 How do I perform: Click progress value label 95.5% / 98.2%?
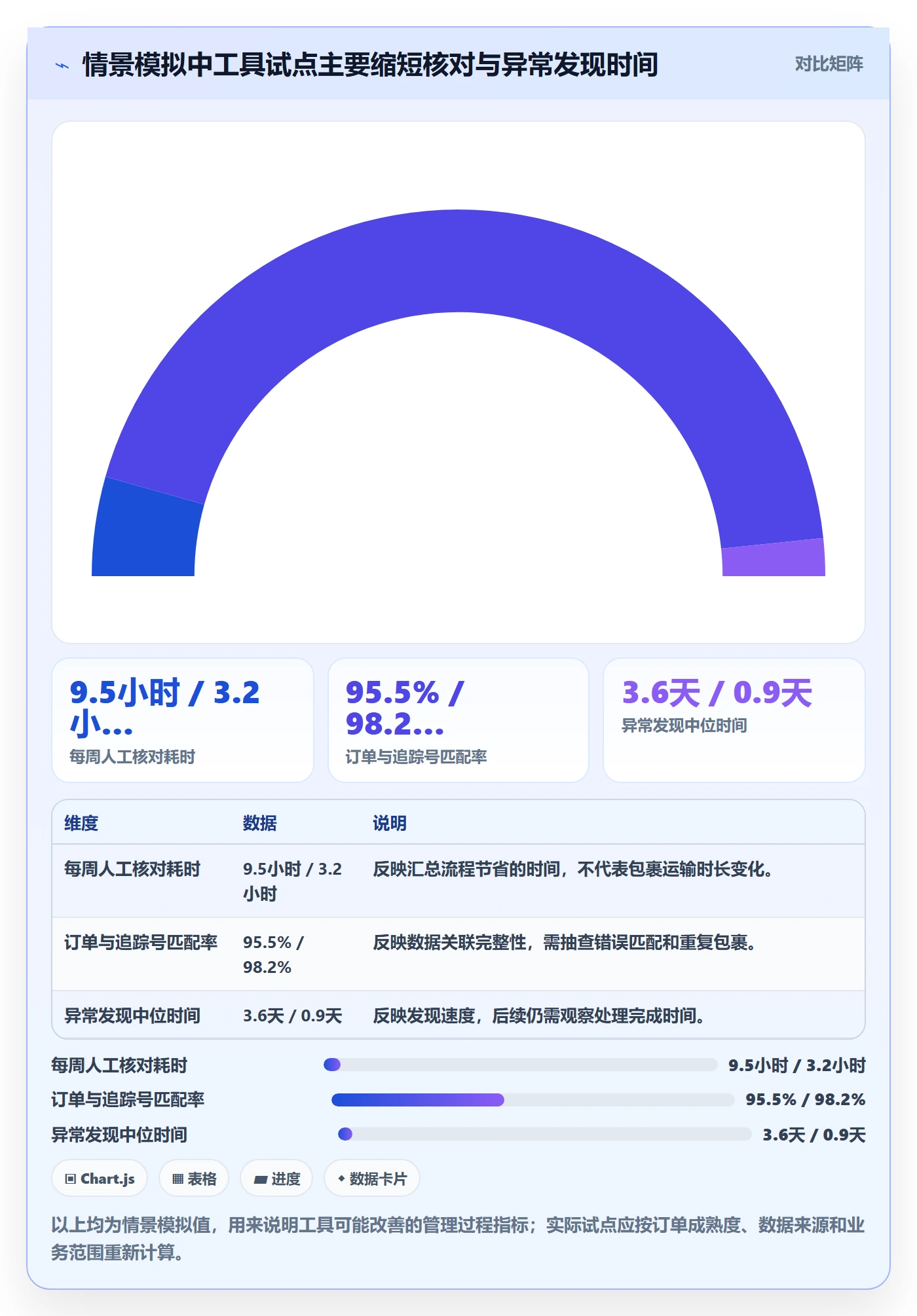(x=806, y=1099)
